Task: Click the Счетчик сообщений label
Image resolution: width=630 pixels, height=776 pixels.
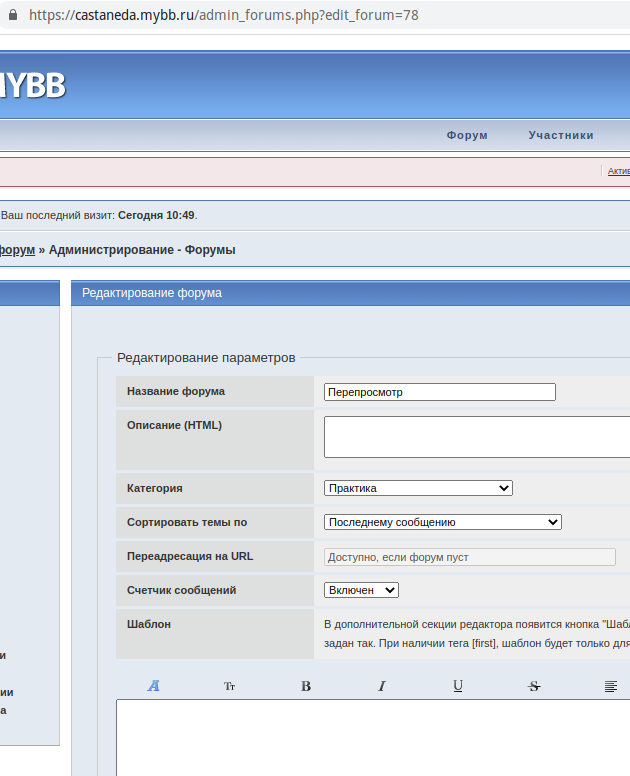Action: (182, 590)
